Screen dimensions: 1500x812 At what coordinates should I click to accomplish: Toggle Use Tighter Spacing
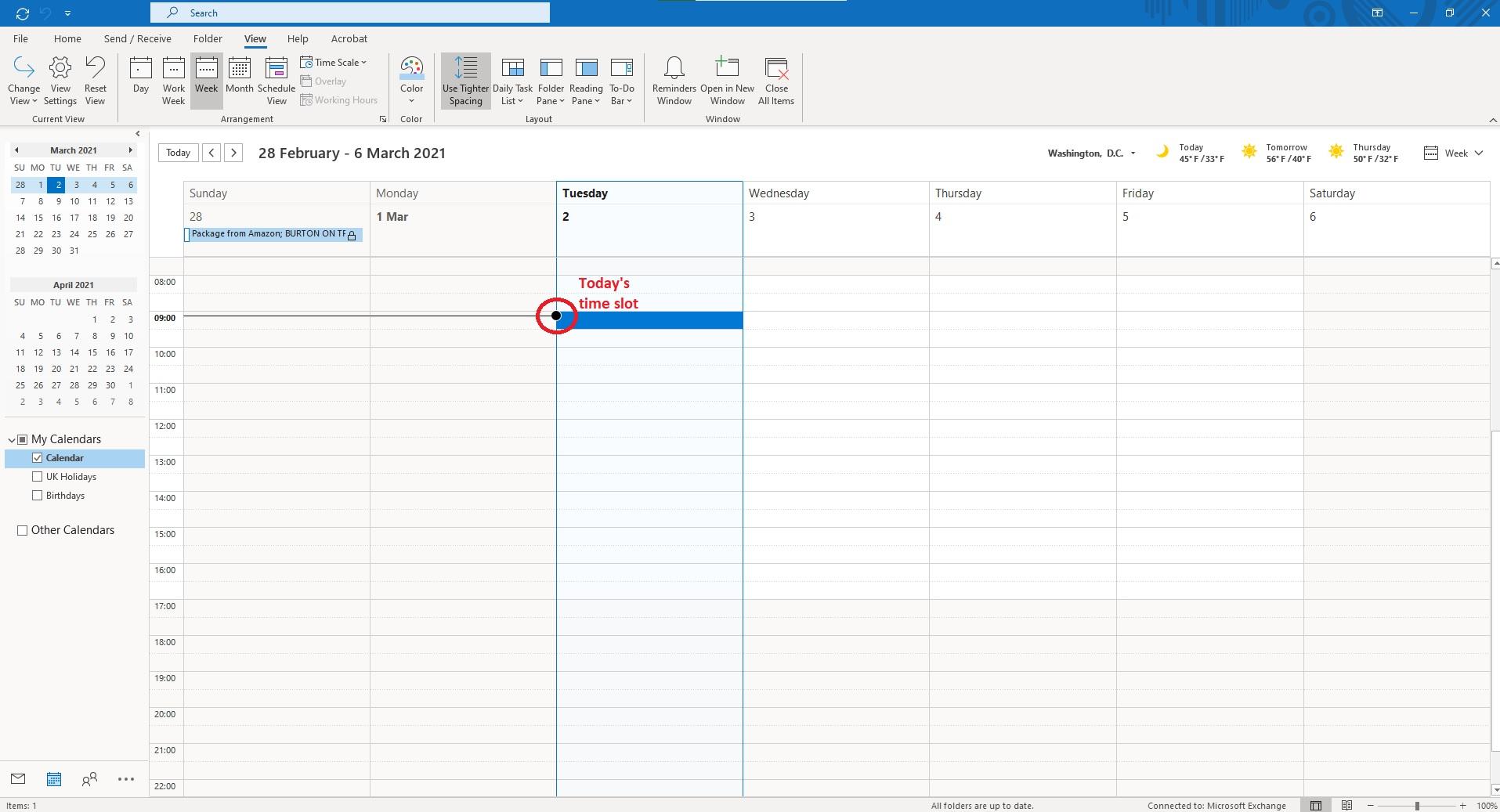[x=466, y=81]
